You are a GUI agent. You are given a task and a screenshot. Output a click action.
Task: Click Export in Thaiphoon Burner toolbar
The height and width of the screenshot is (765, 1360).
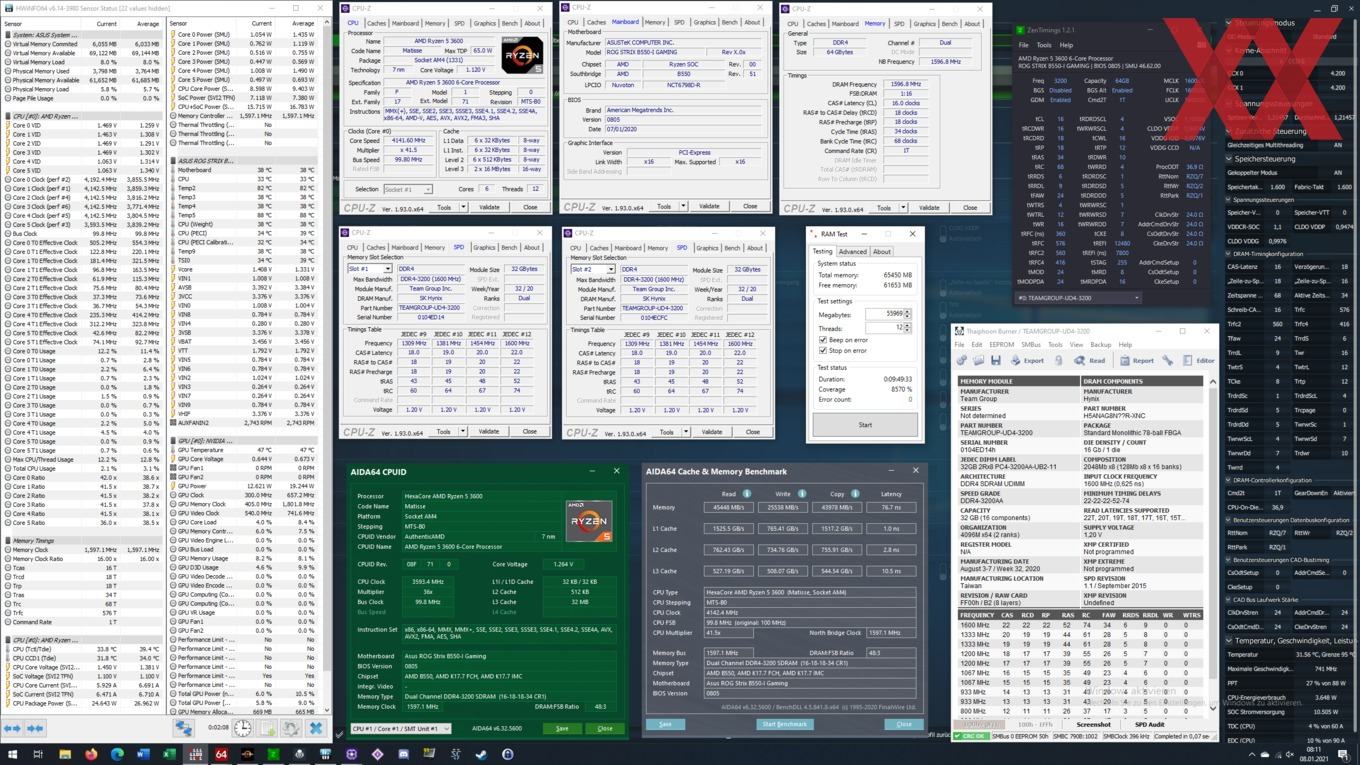click(1026, 360)
